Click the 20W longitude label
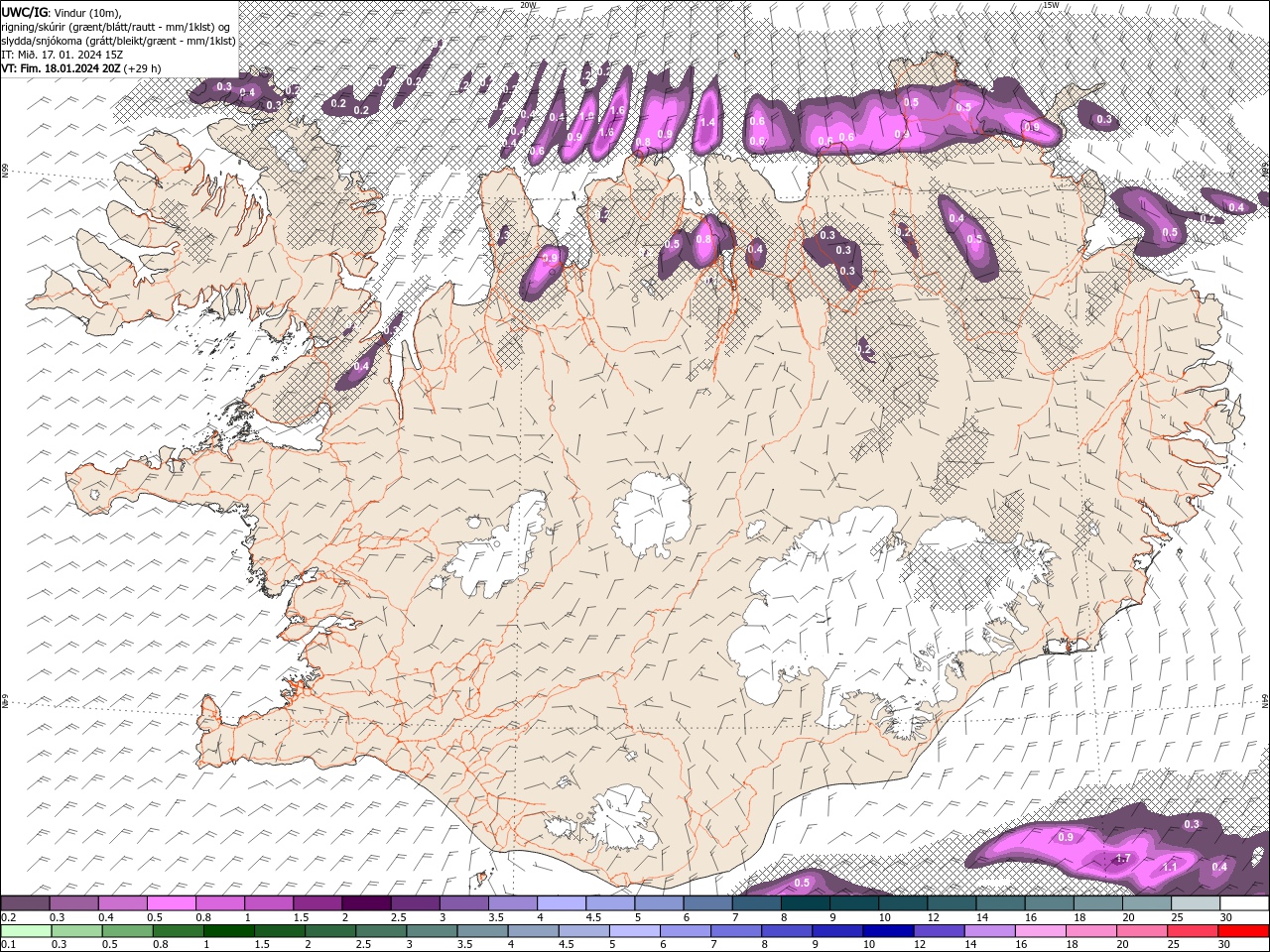The width and height of the screenshot is (1270, 952). click(x=528, y=5)
